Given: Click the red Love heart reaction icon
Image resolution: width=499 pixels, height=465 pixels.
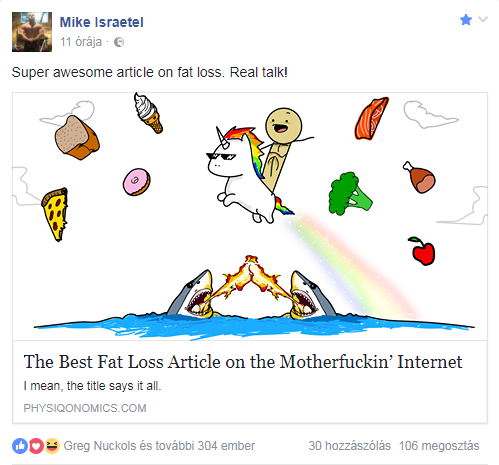Looking at the screenshot, I should pyautogui.click(x=36, y=446).
